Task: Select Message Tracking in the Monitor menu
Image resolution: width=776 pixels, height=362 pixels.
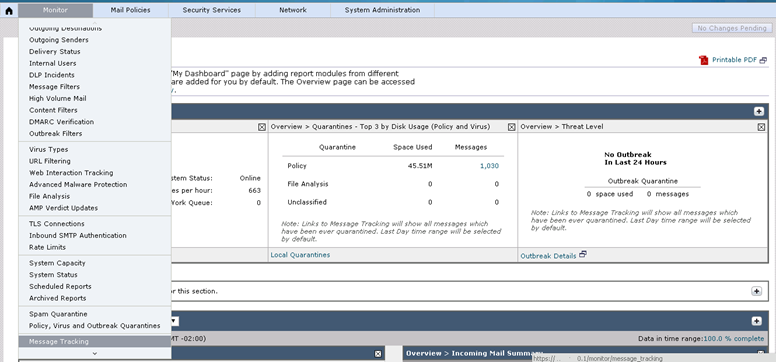Action: 95,342
